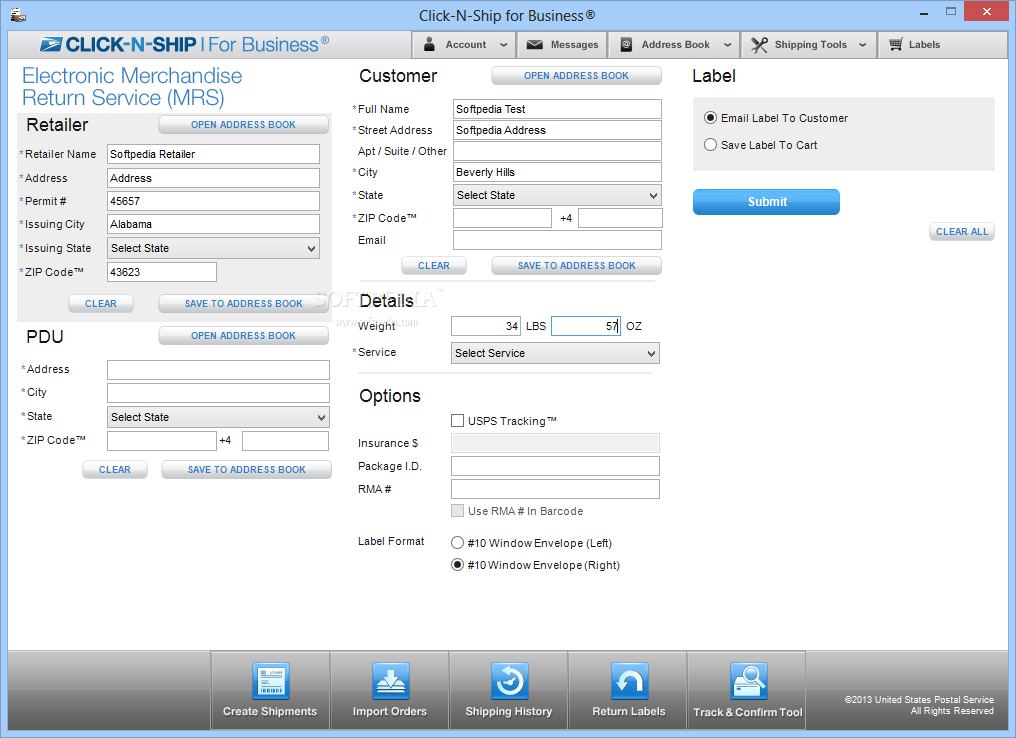Enable the USPS Tracking checkbox

[x=457, y=421]
